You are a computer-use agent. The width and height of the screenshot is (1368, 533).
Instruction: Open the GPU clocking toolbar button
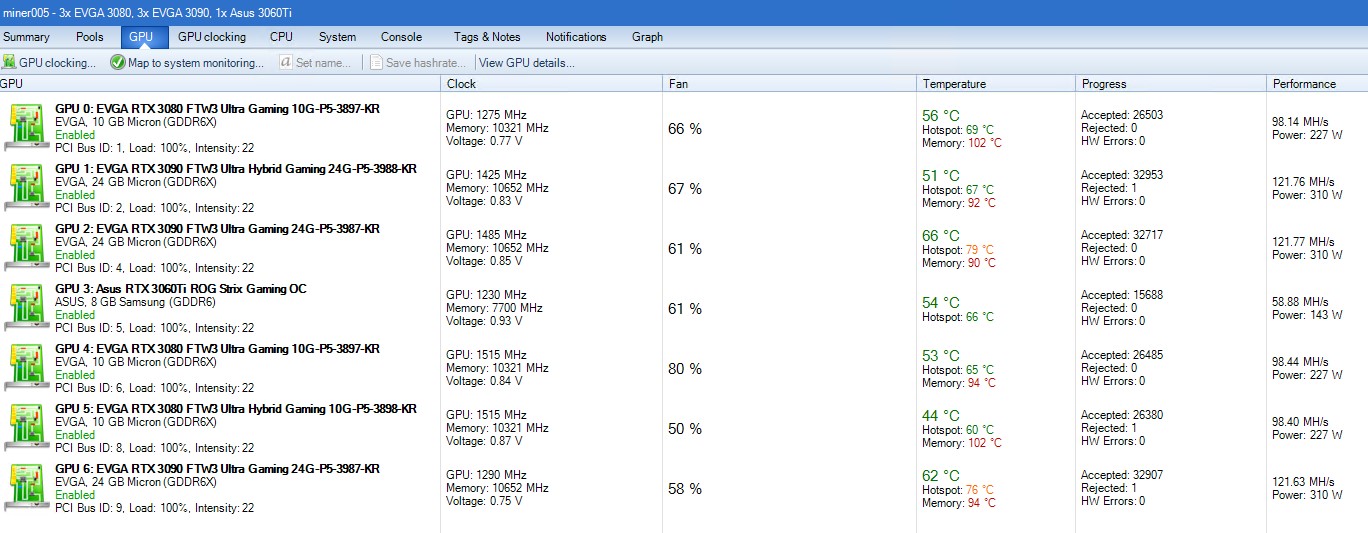(50, 63)
